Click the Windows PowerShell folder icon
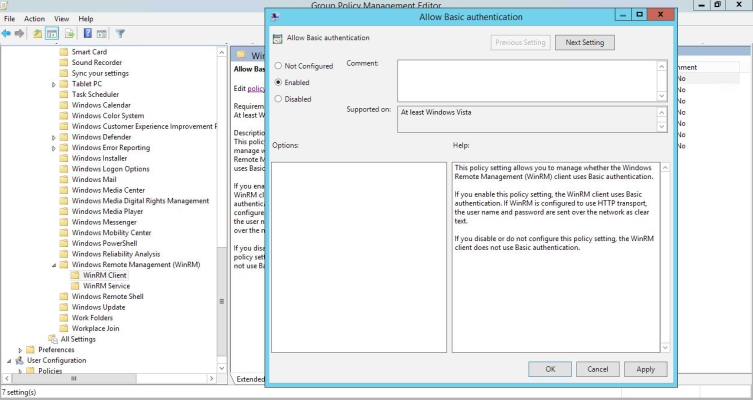This screenshot has height=400, width=753. coord(63,243)
